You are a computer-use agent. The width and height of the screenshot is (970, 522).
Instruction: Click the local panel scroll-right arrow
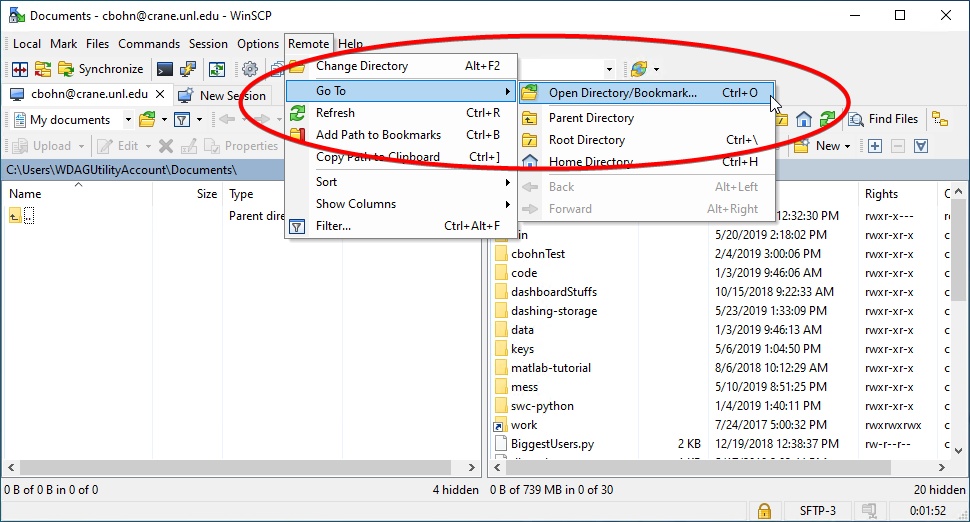(x=471, y=468)
